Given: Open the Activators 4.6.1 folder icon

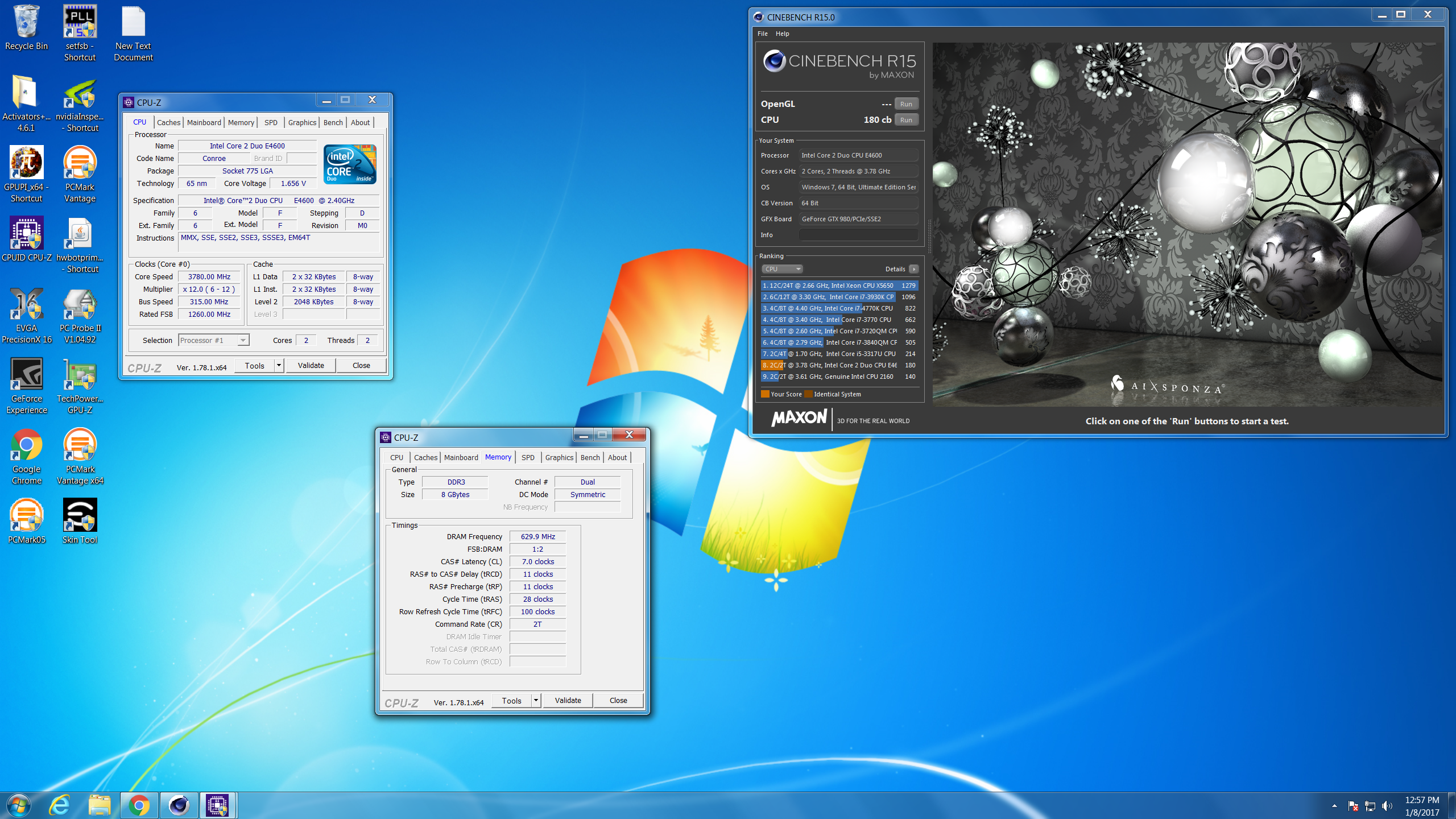Looking at the screenshot, I should 26,104.
